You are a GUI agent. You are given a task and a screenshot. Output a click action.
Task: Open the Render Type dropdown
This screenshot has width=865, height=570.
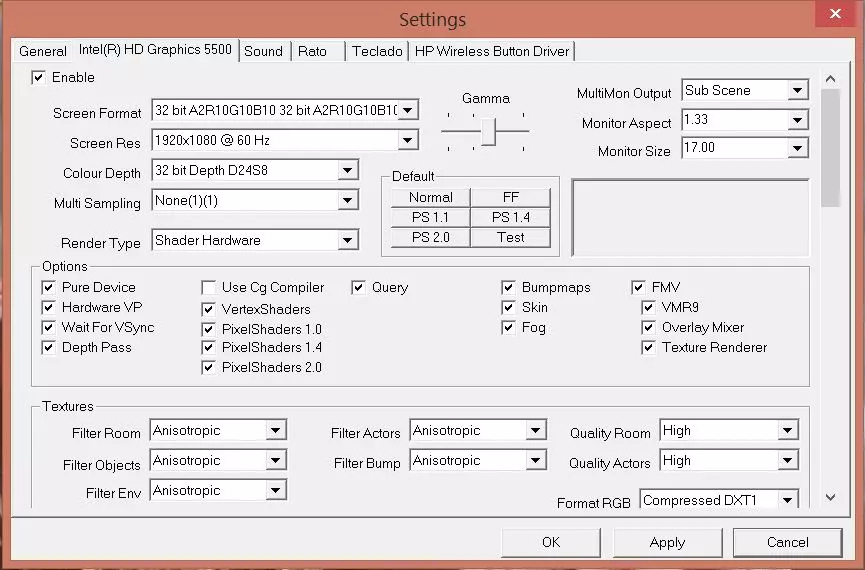[x=348, y=240]
